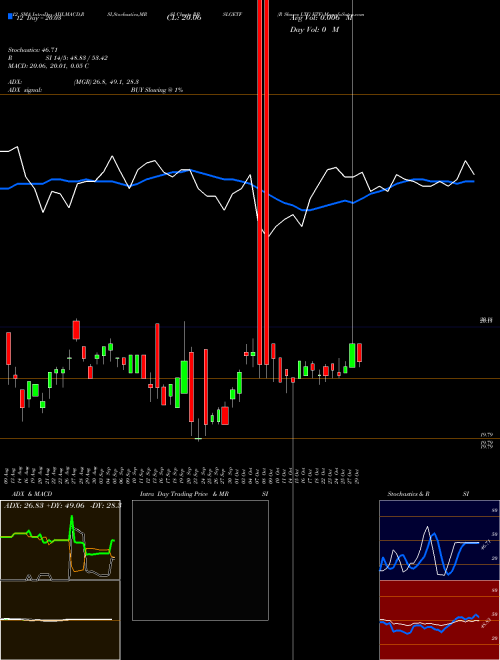
Task: Click 'ADX: 26.83 +DY: 49.06 -DY: 28.3' header
Action: pos(62,505)
